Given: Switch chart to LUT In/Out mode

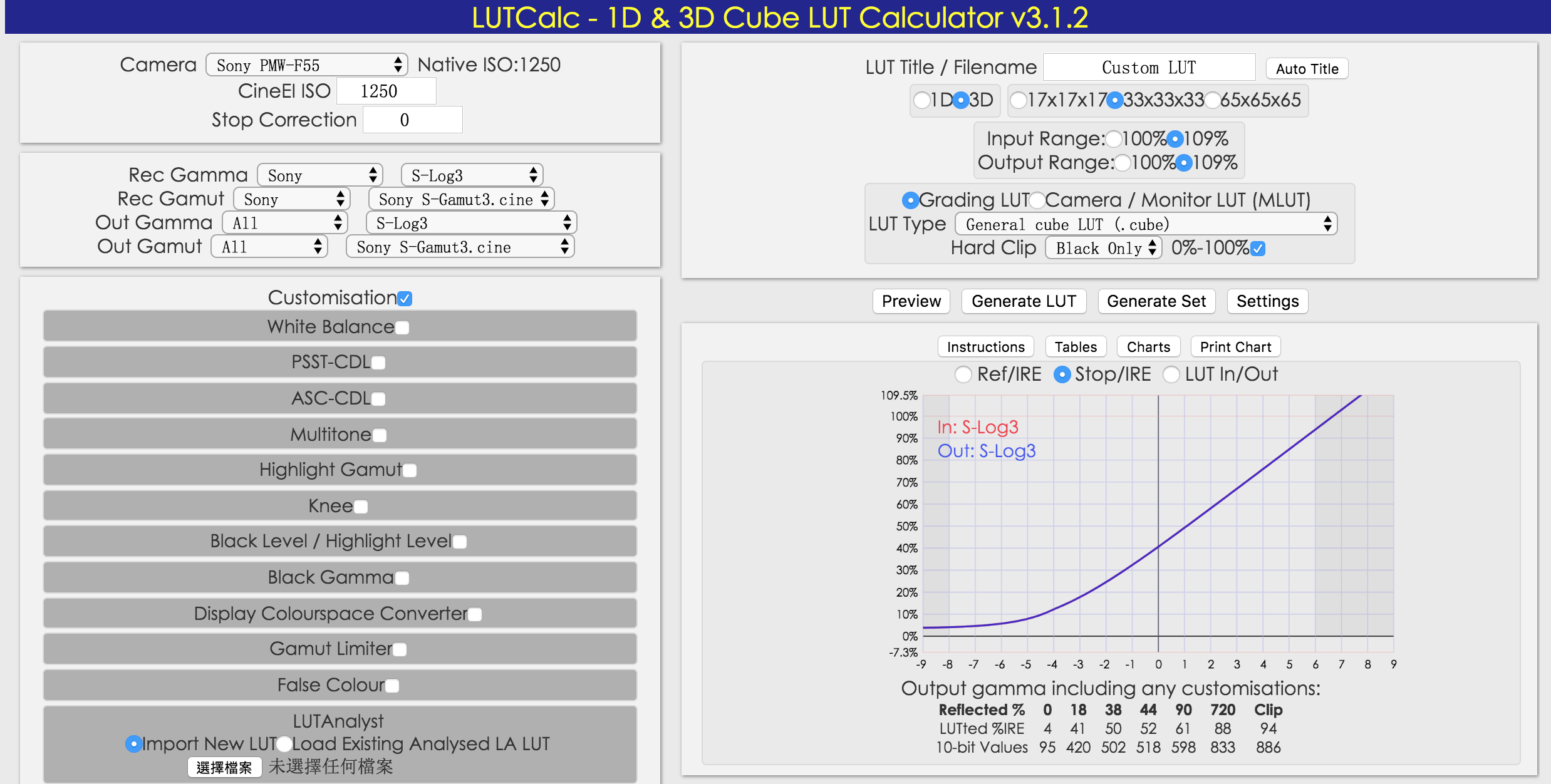Looking at the screenshot, I should coord(1171,374).
